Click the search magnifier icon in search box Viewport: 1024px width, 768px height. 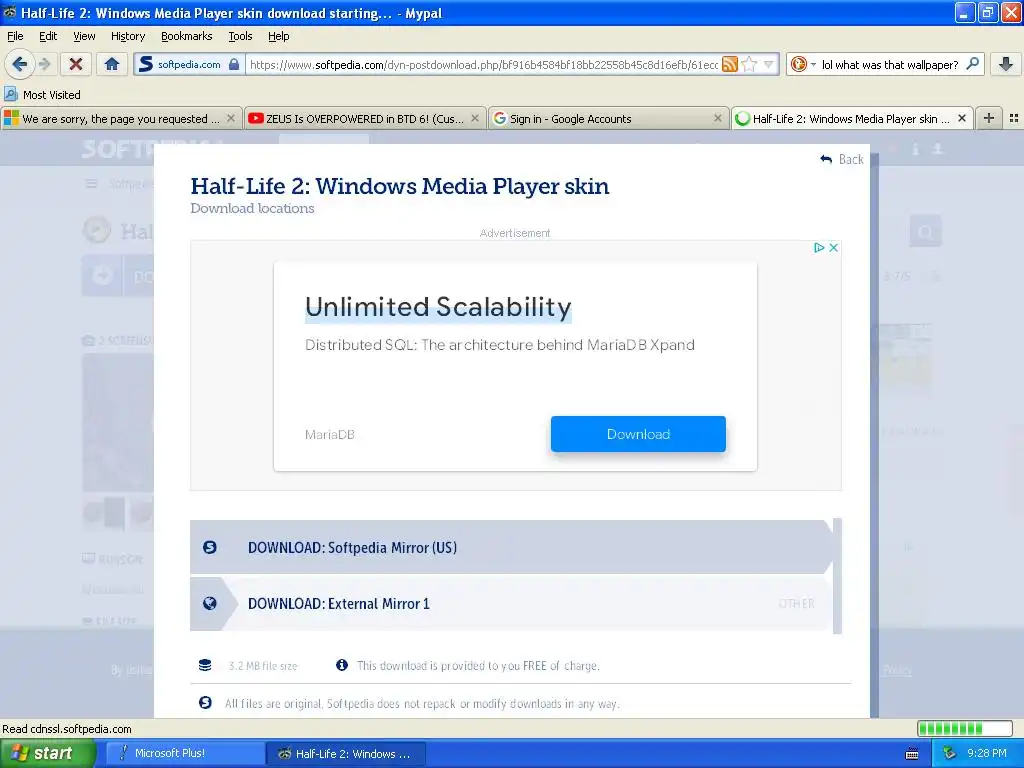pyautogui.click(x=972, y=64)
